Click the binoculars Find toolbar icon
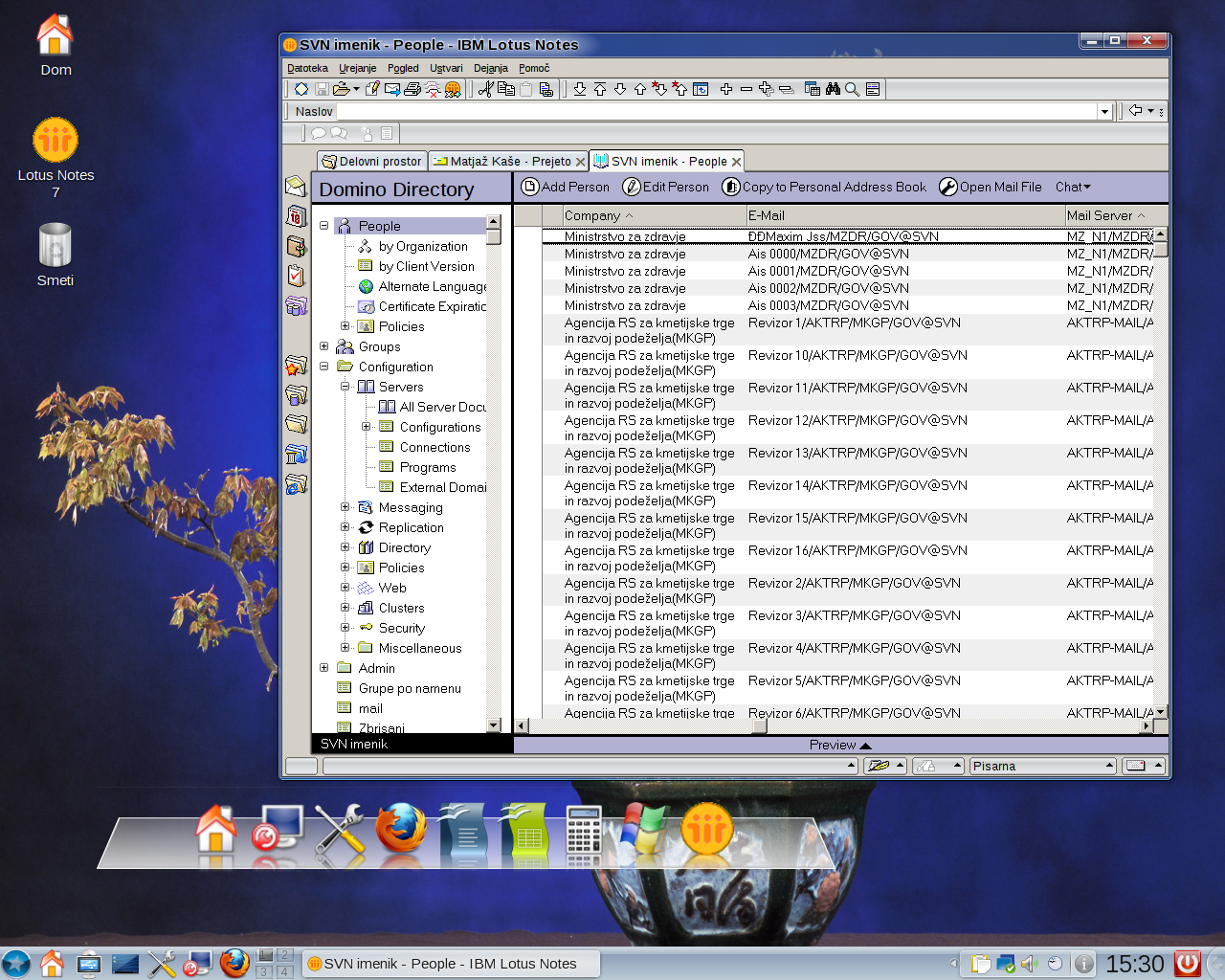Image resolution: width=1225 pixels, height=980 pixels. click(833, 89)
